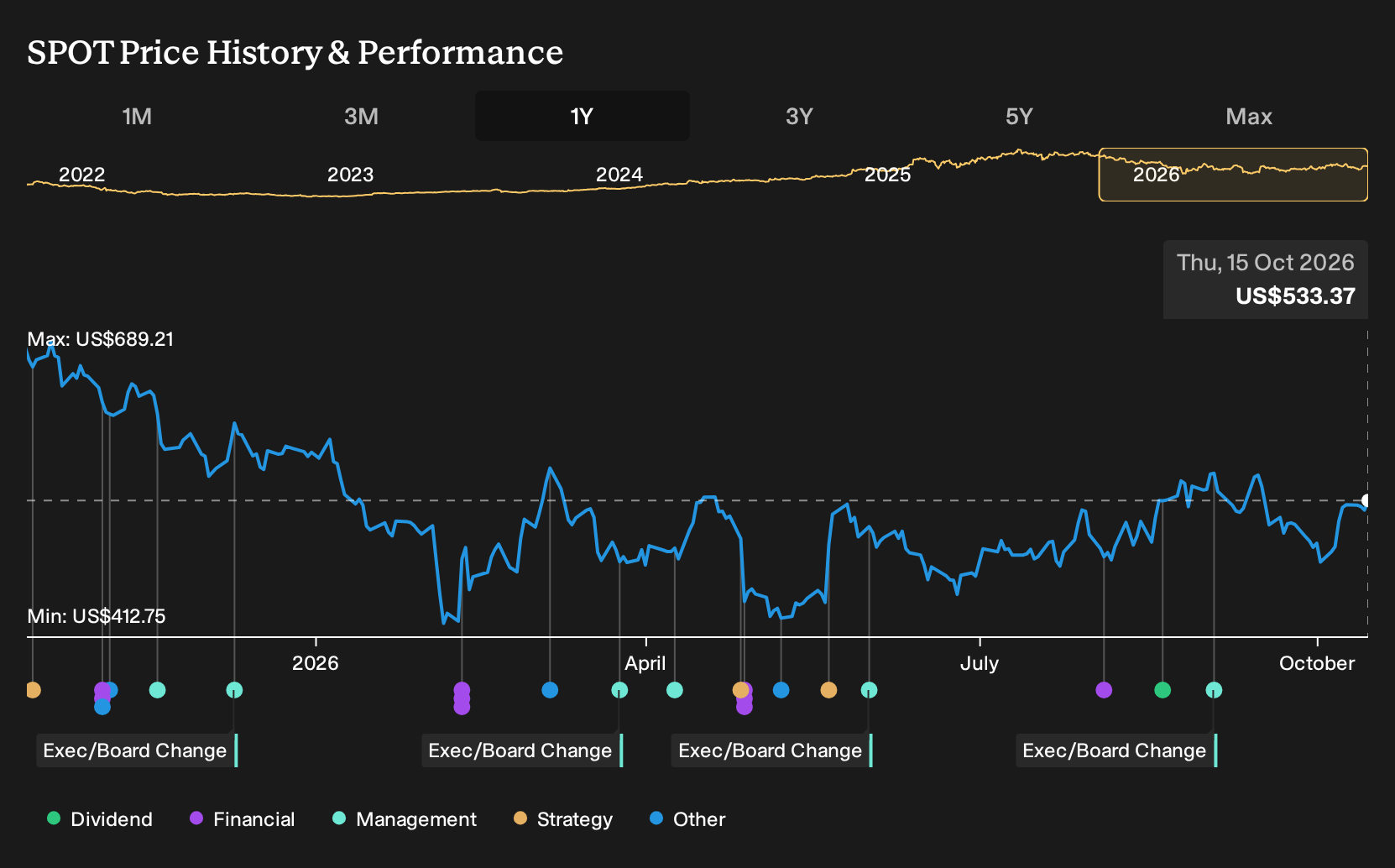The width and height of the screenshot is (1395, 868).
Task: Switch to the 5Y range tab
Action: click(x=1019, y=116)
